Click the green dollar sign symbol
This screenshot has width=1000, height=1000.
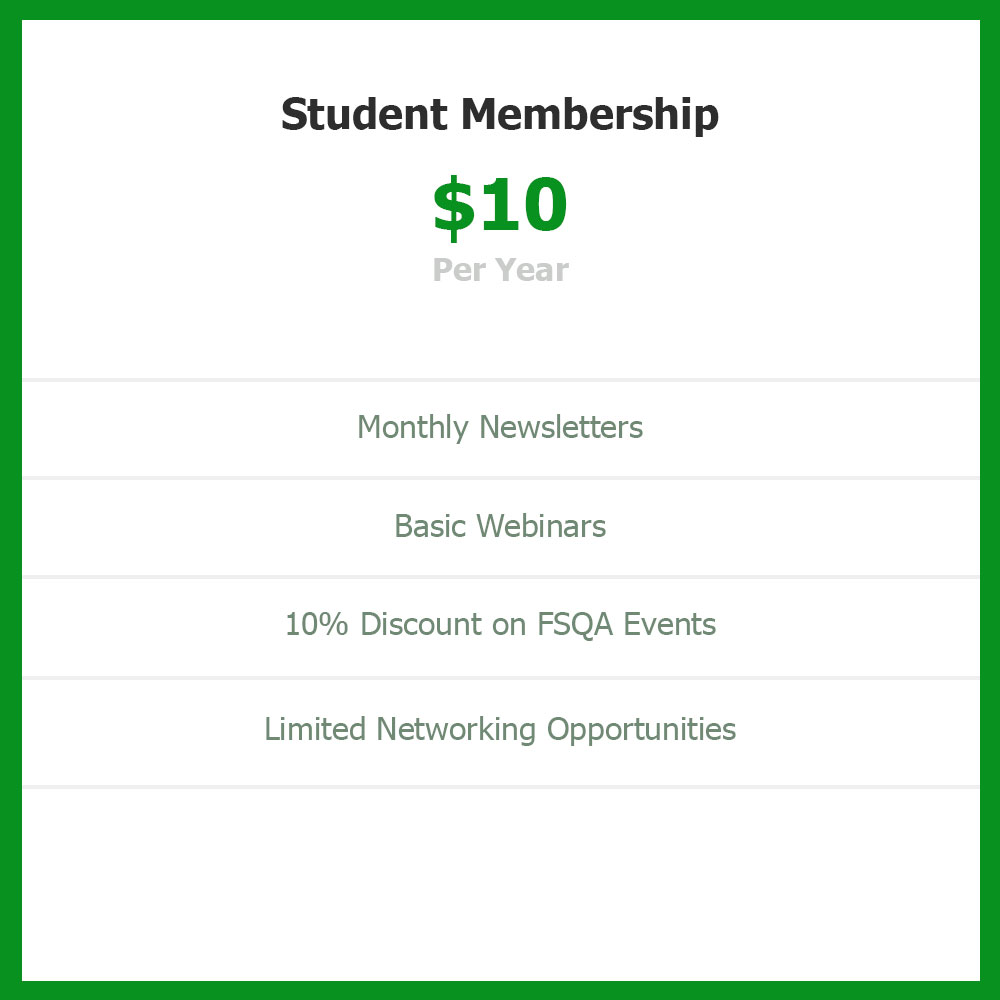(x=453, y=208)
